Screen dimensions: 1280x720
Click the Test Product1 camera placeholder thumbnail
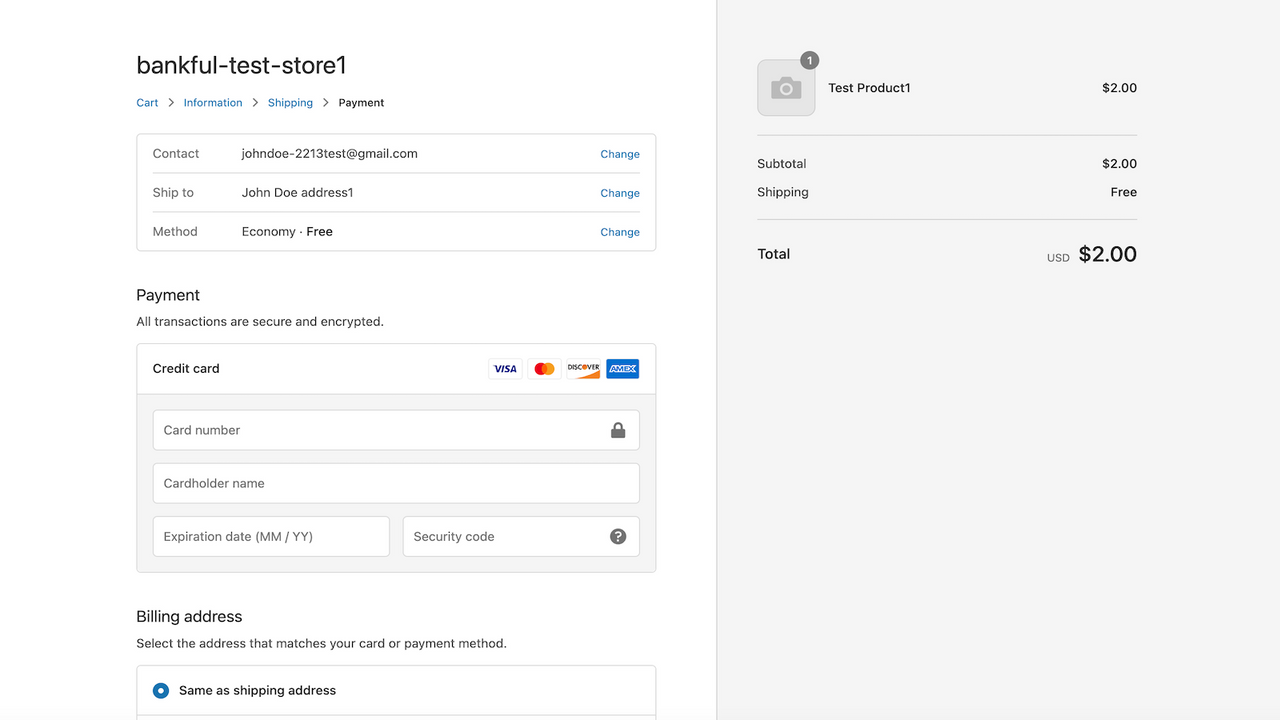coord(786,88)
